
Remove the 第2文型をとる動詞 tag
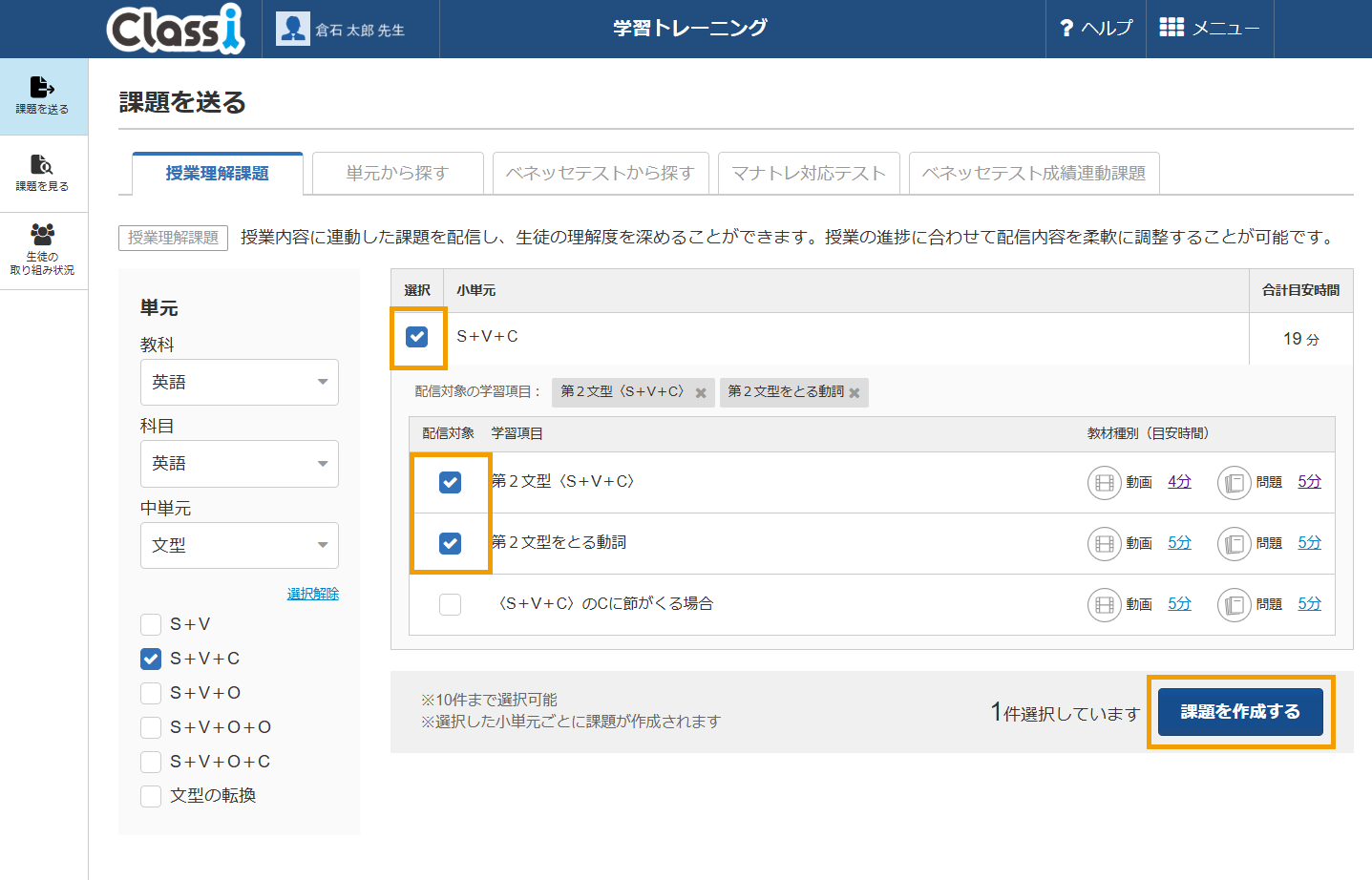pyautogui.click(x=855, y=393)
